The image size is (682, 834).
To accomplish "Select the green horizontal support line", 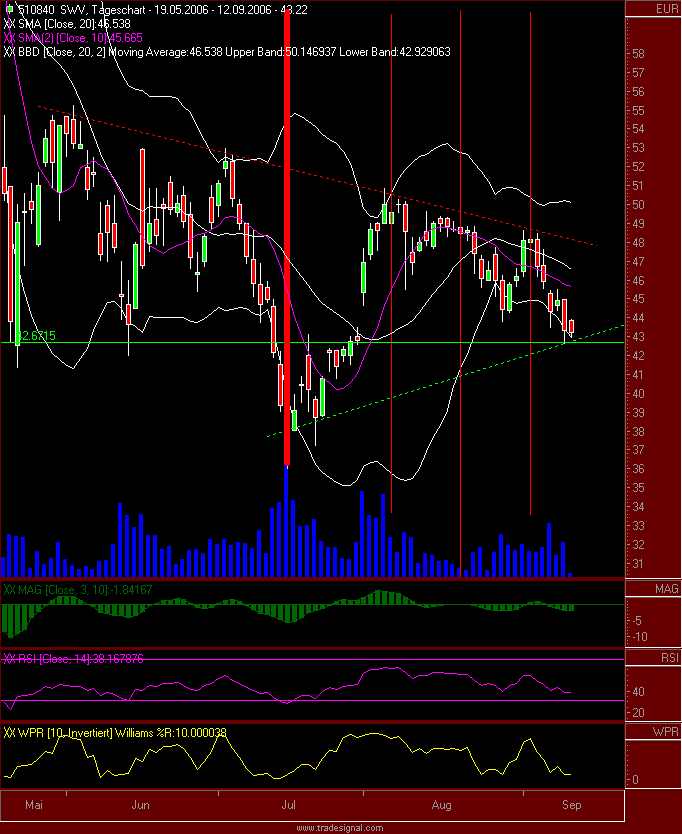I will coord(312,343).
